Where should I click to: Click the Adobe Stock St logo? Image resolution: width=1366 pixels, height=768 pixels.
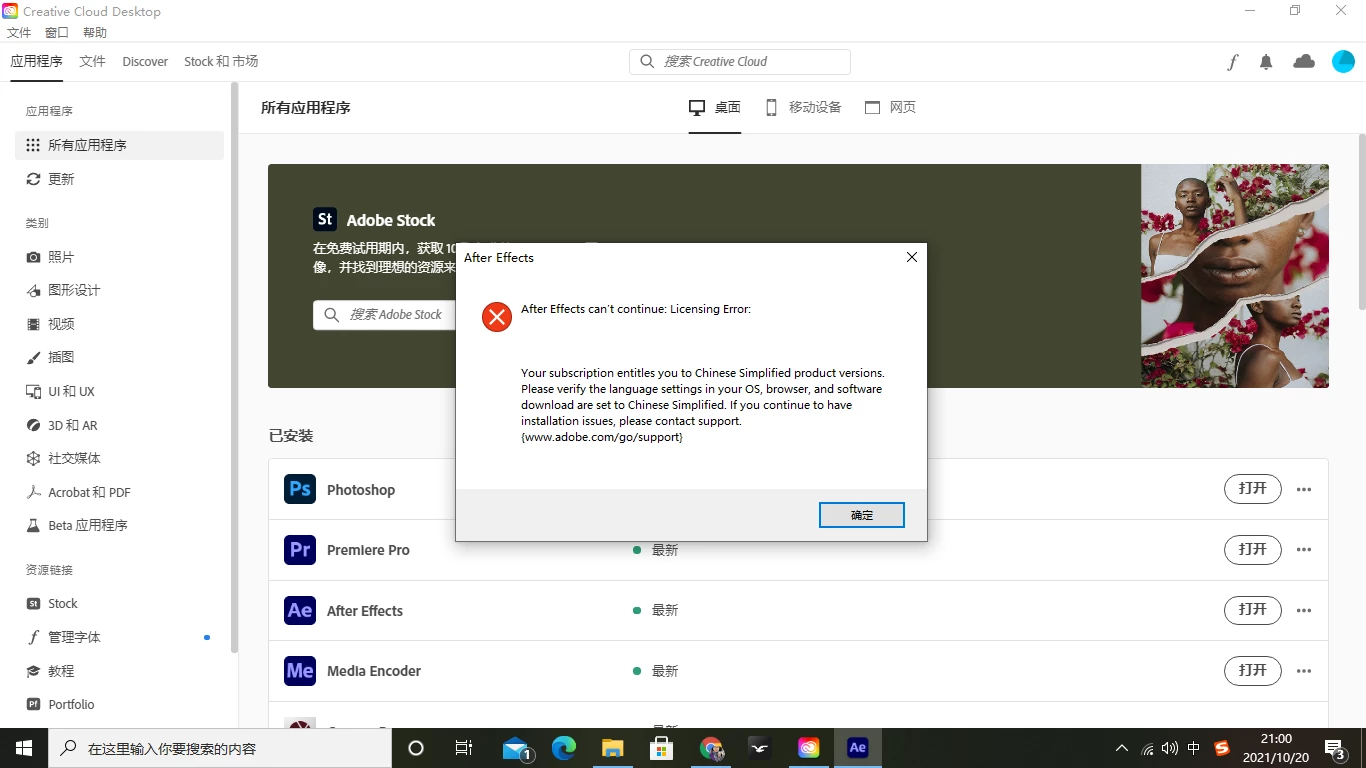click(x=325, y=219)
